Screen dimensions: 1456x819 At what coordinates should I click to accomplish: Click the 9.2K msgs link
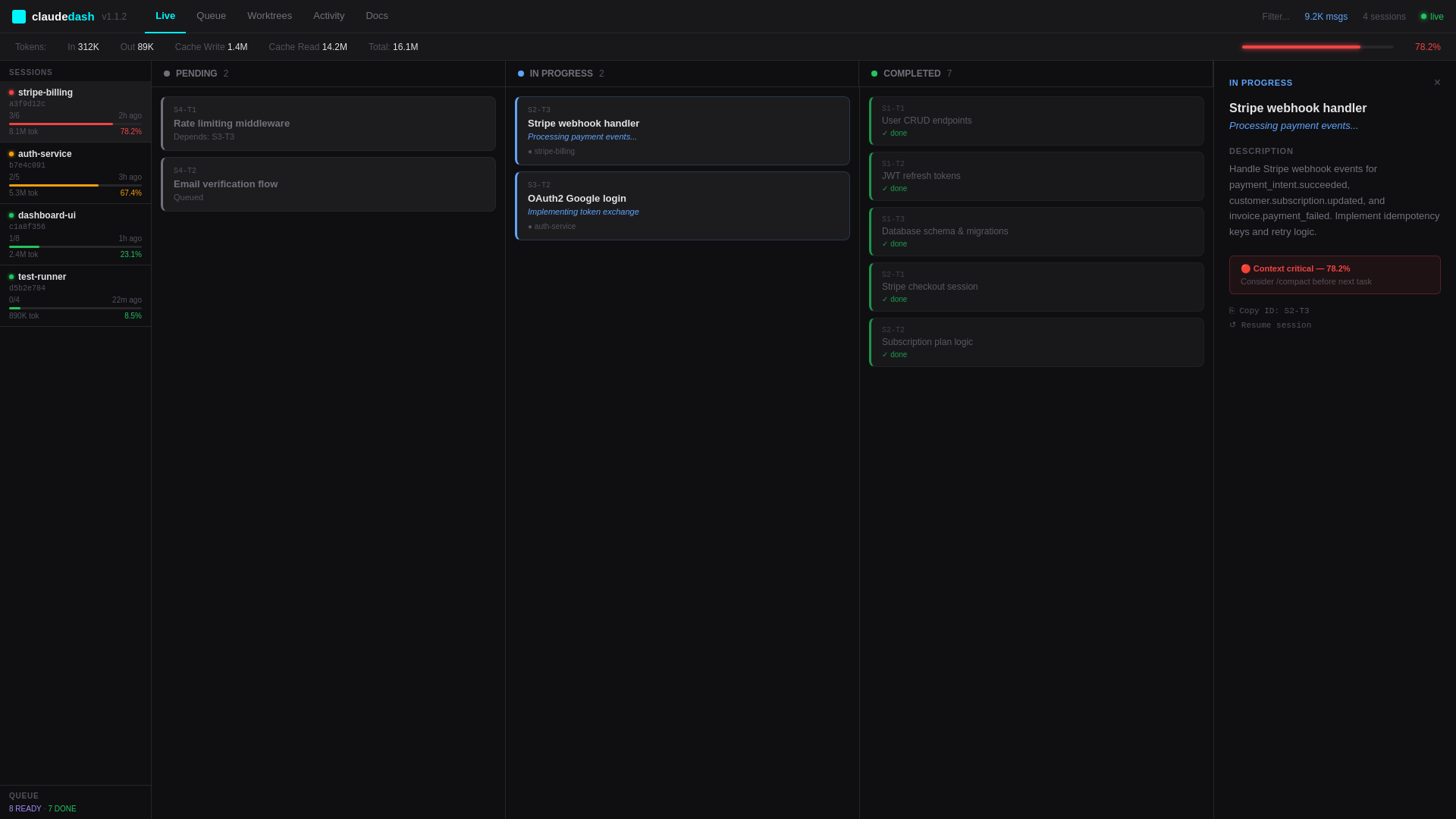1326,16
